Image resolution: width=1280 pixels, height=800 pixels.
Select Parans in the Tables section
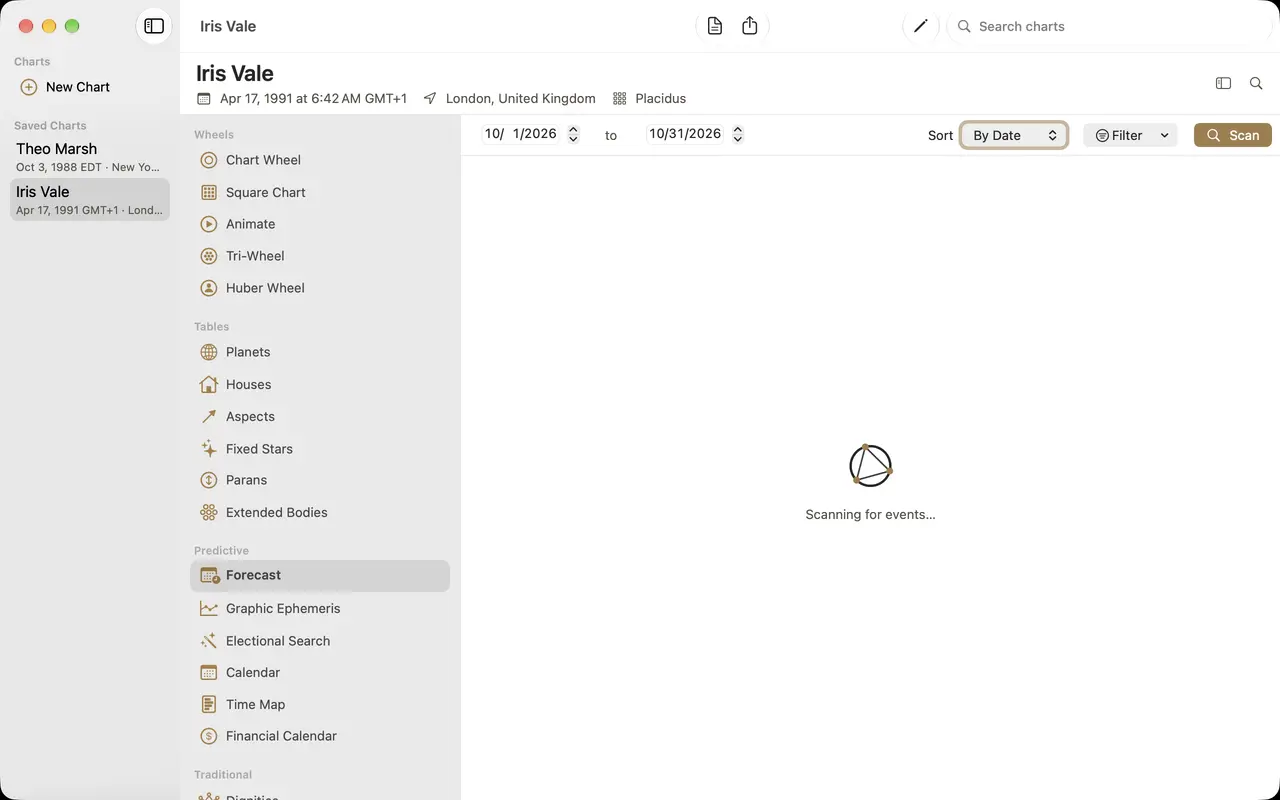point(320,480)
